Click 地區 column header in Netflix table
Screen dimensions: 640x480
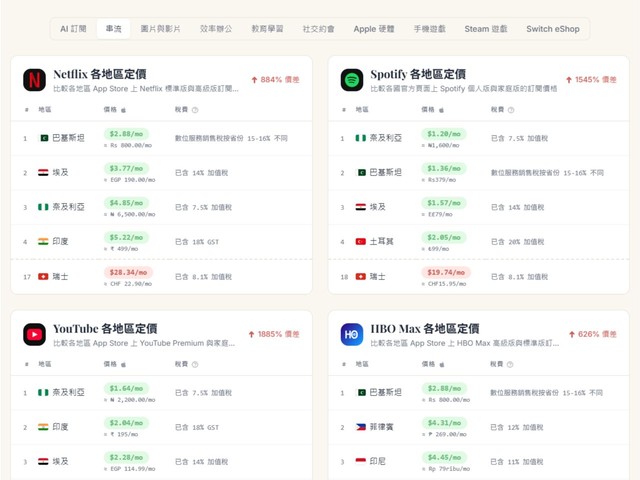(x=45, y=110)
